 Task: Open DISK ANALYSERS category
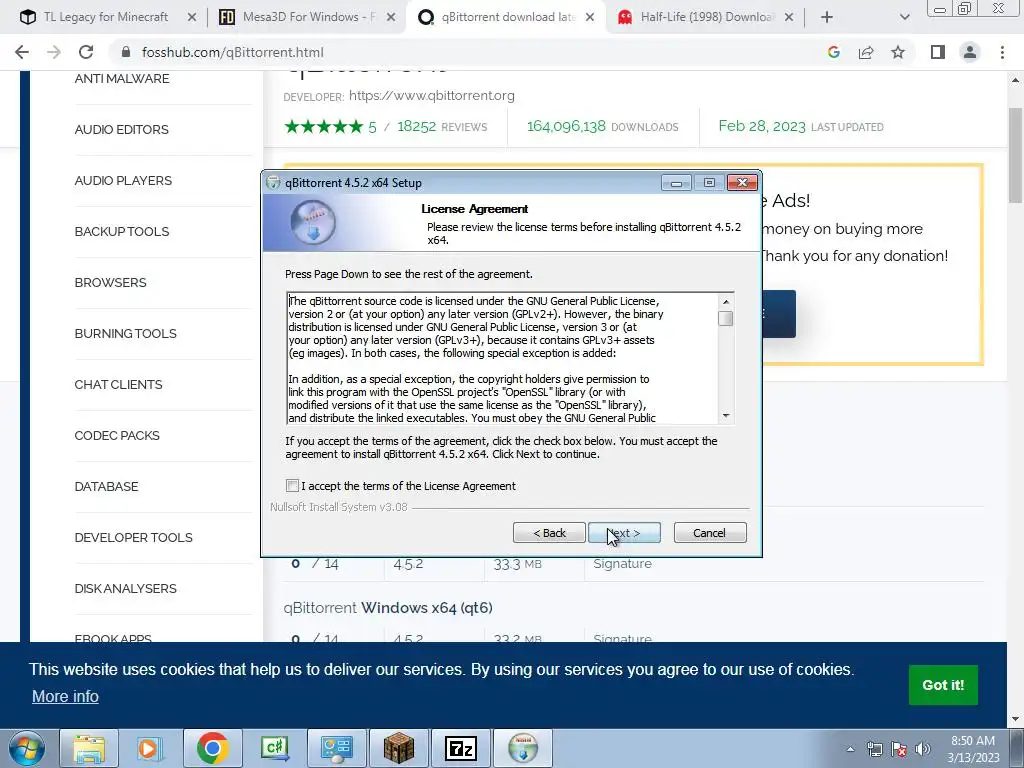click(125, 588)
